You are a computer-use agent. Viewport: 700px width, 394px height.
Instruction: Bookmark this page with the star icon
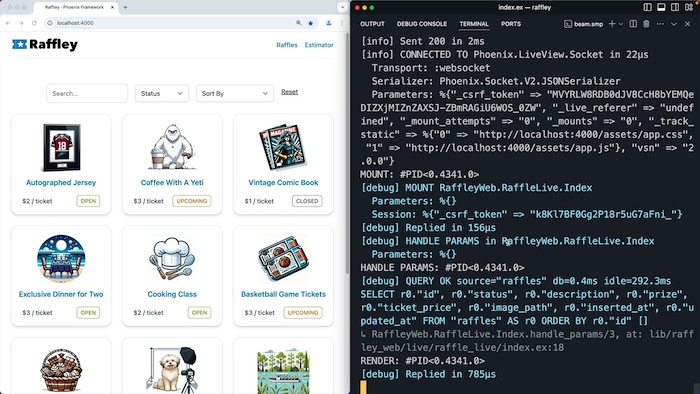(311, 23)
